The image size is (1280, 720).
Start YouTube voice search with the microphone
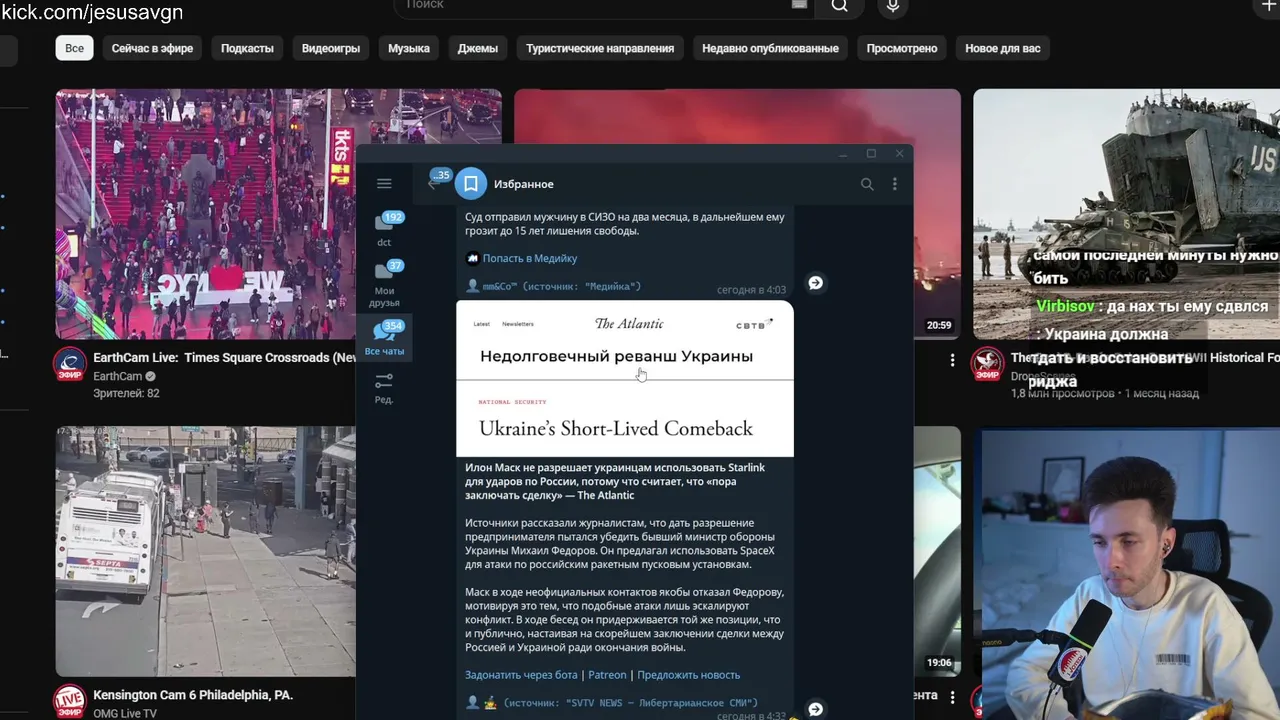click(893, 6)
